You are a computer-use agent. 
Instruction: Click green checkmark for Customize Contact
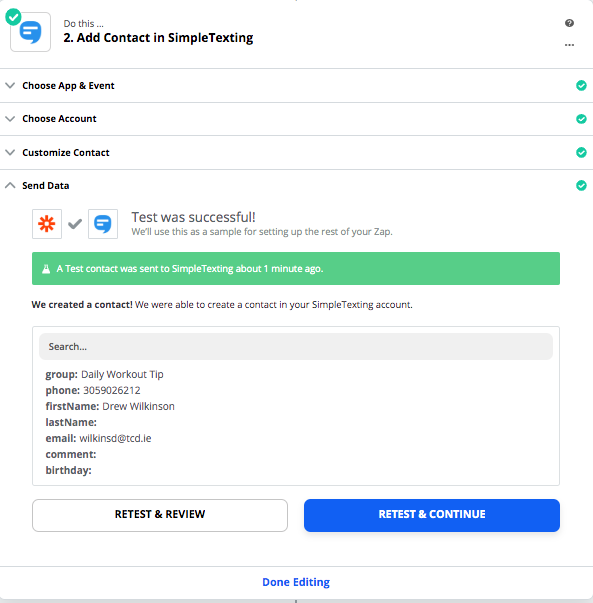coord(581,152)
